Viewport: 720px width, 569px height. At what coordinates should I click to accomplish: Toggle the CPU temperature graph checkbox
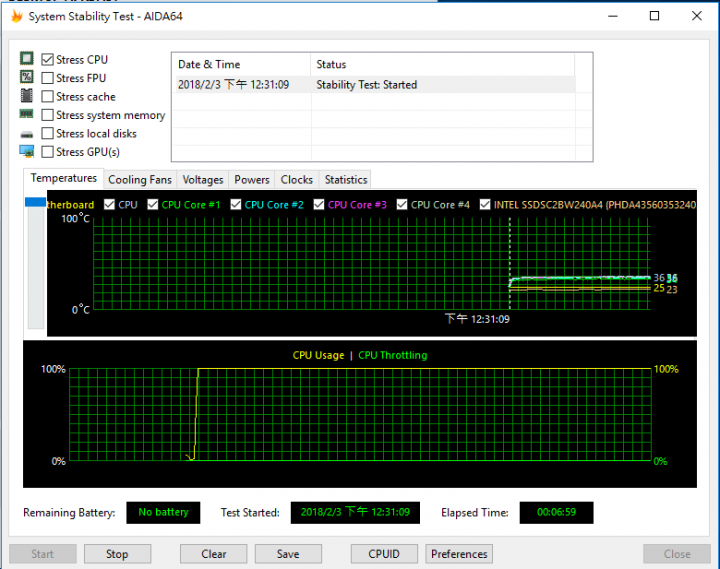point(109,204)
